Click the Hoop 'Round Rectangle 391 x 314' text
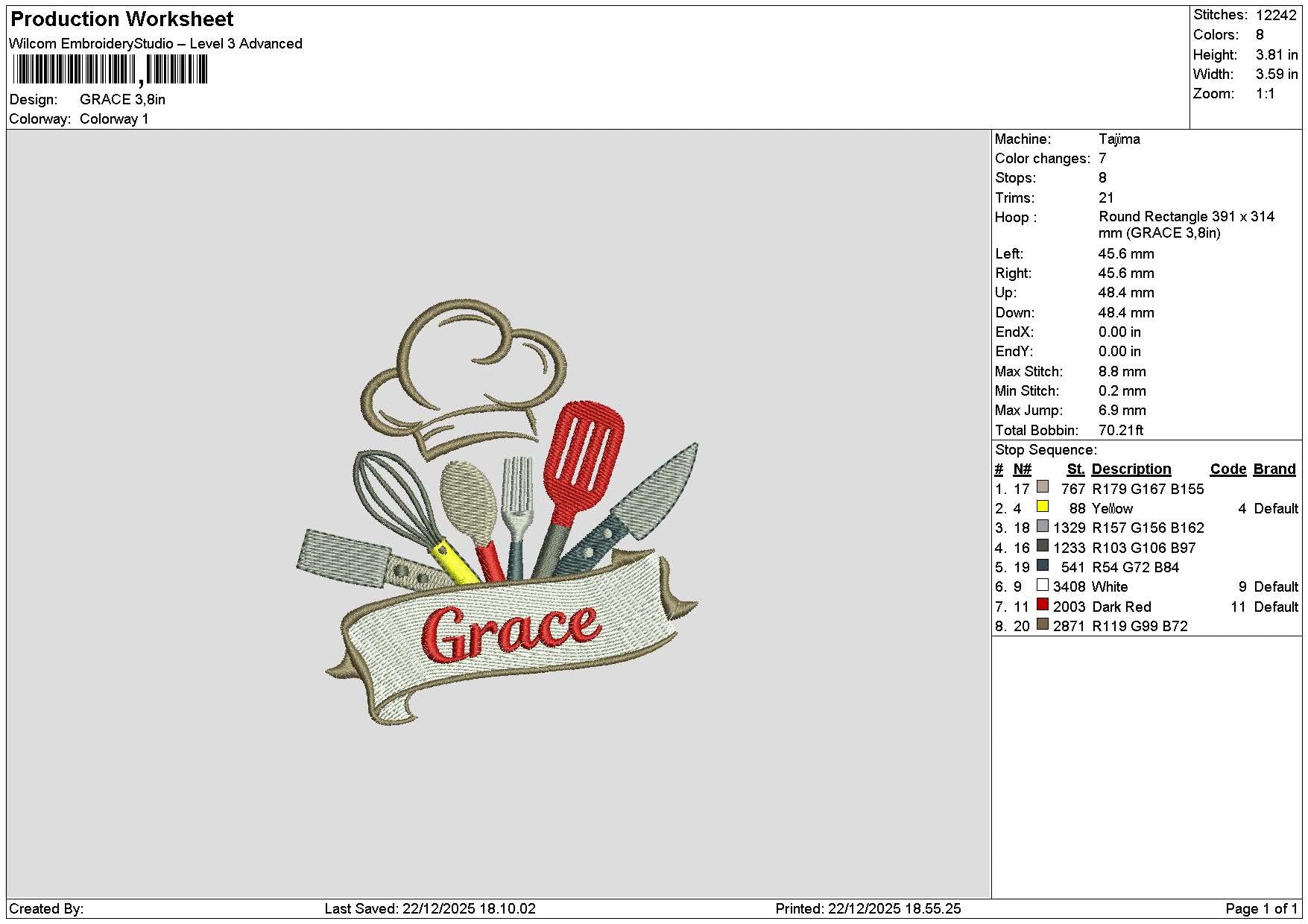The width and height of the screenshot is (1308, 924). tap(1187, 217)
